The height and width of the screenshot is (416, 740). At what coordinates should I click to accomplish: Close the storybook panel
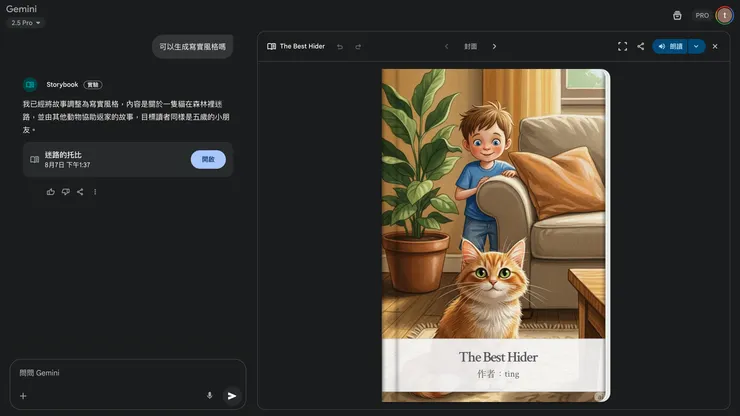[715, 46]
